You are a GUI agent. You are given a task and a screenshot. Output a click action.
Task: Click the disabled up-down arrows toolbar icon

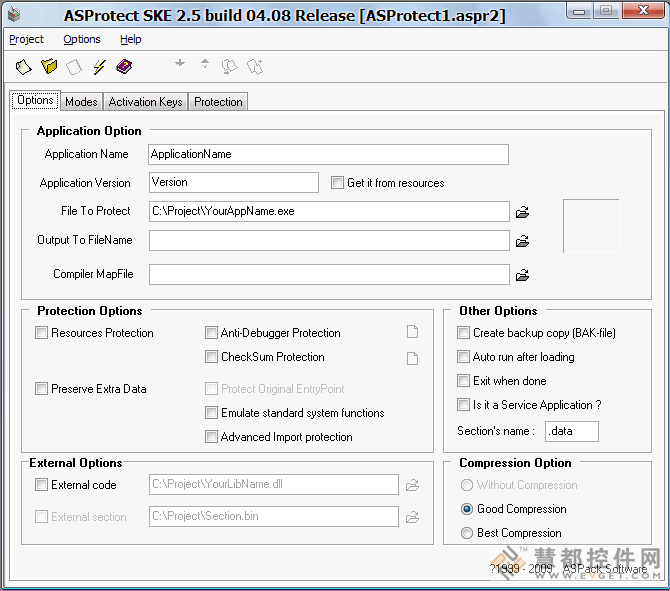(205, 64)
